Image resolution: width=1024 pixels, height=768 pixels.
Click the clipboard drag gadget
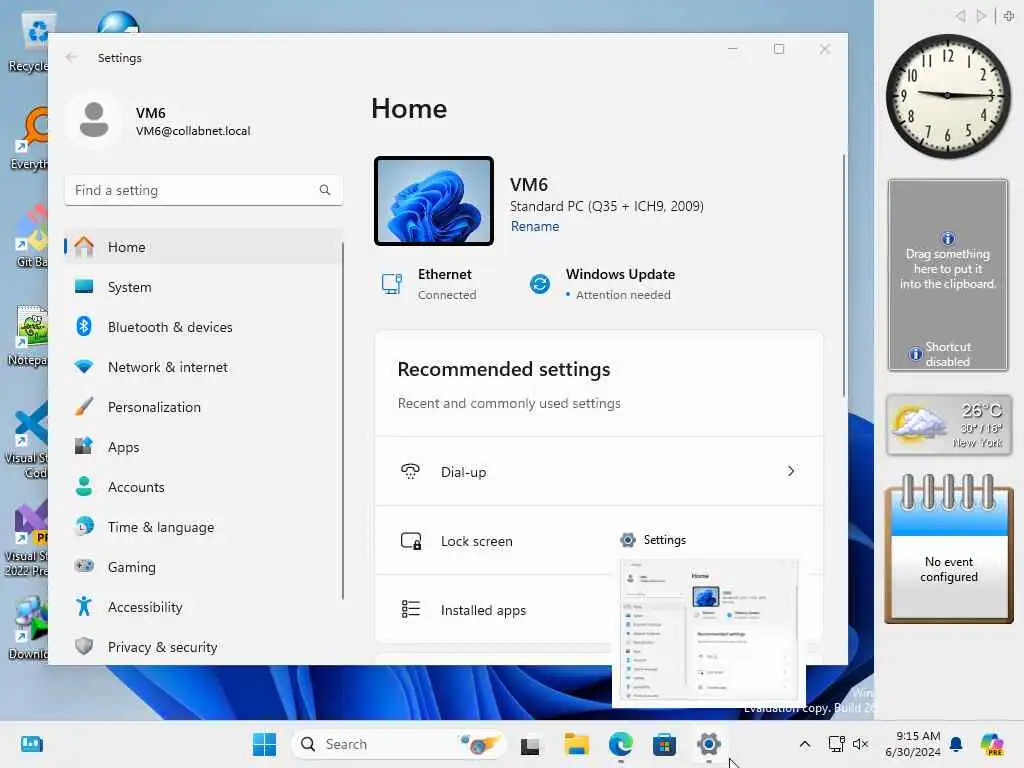tap(948, 274)
